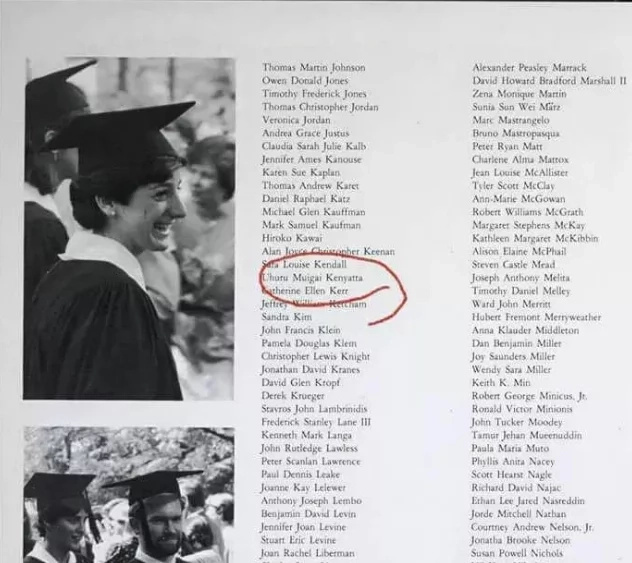This screenshot has height=563, width=632.
Task: Select the bottom graduates group photo
Action: point(129,495)
